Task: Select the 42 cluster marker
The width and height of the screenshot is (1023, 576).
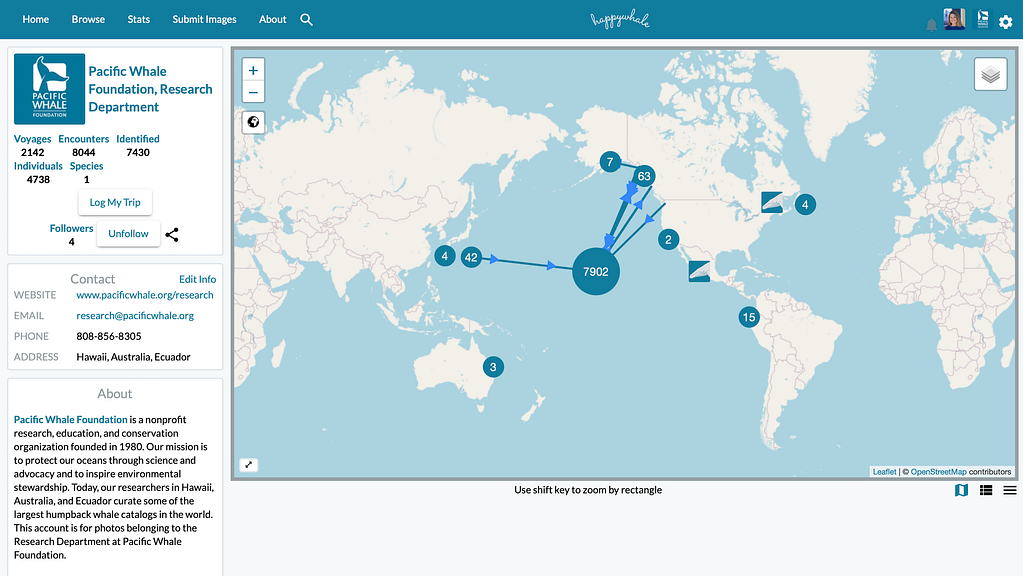Action: [471, 257]
